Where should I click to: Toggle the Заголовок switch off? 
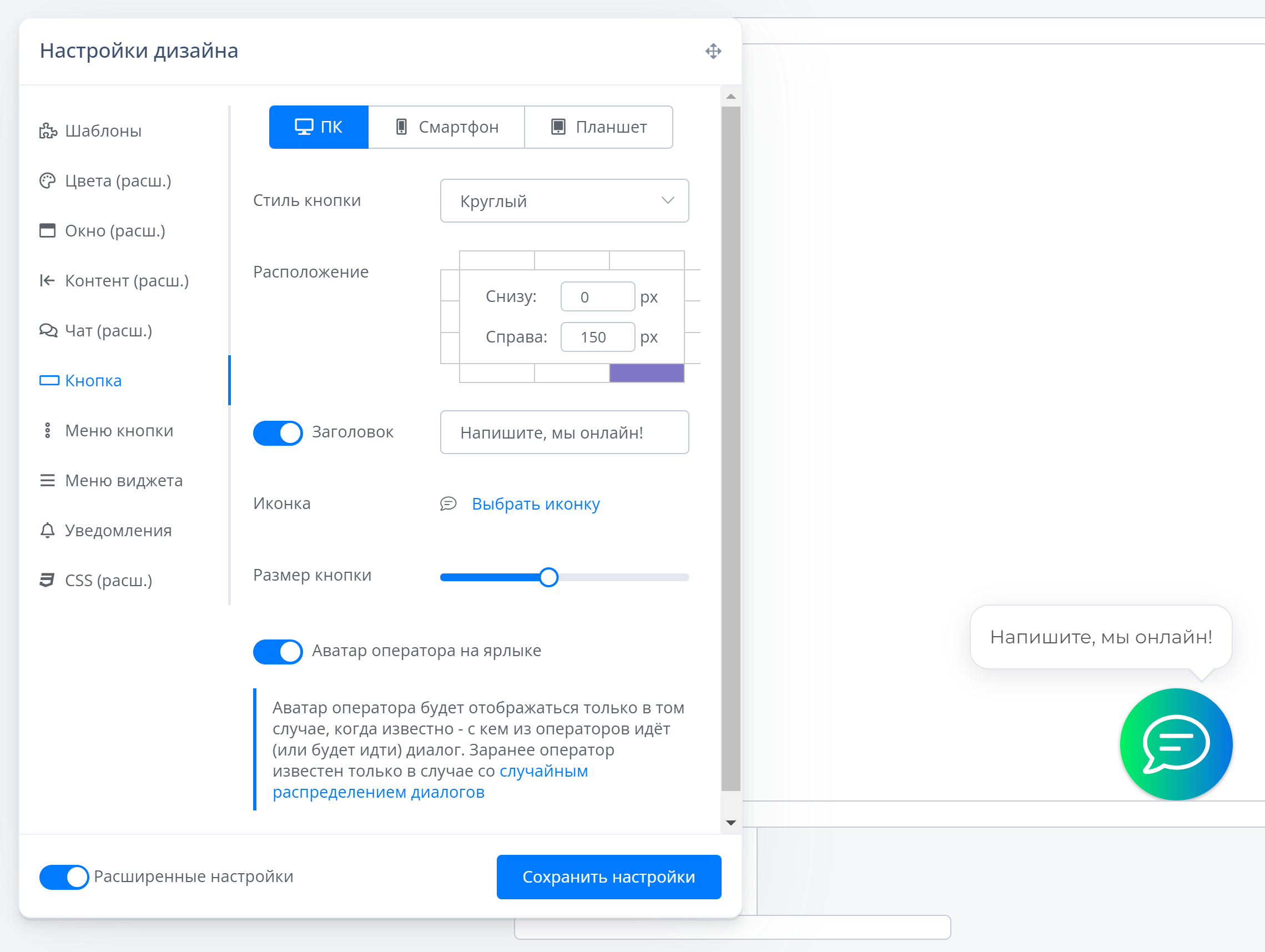coord(278,433)
